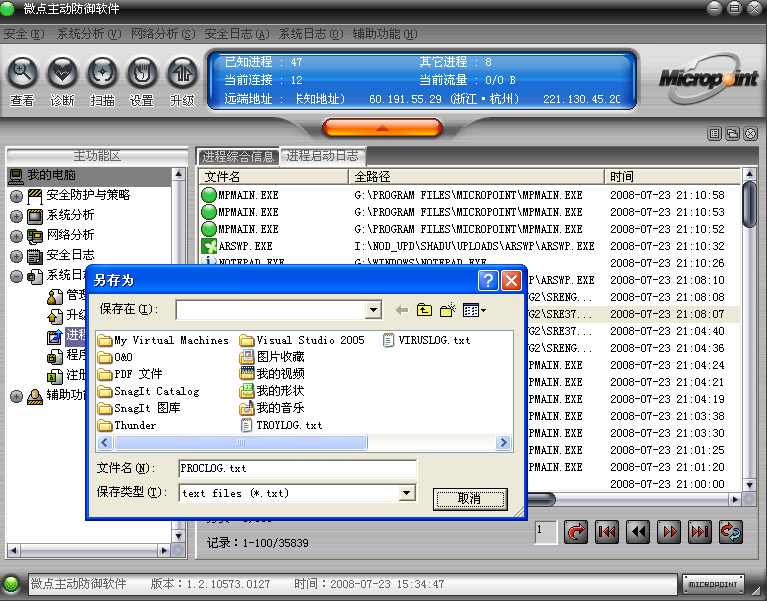Open the SnagIt Catalog folder
This screenshot has width=767, height=601.
tap(149, 391)
